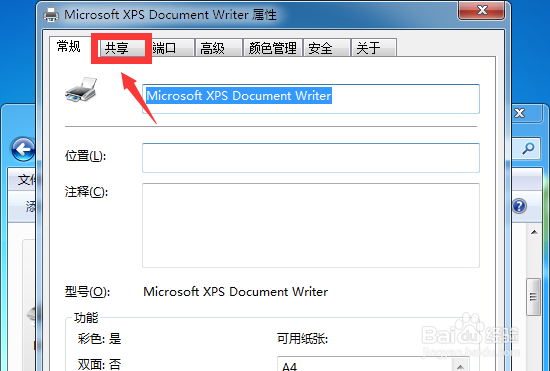
Task: Click the printer icon in the title bar
Action: coord(51,15)
